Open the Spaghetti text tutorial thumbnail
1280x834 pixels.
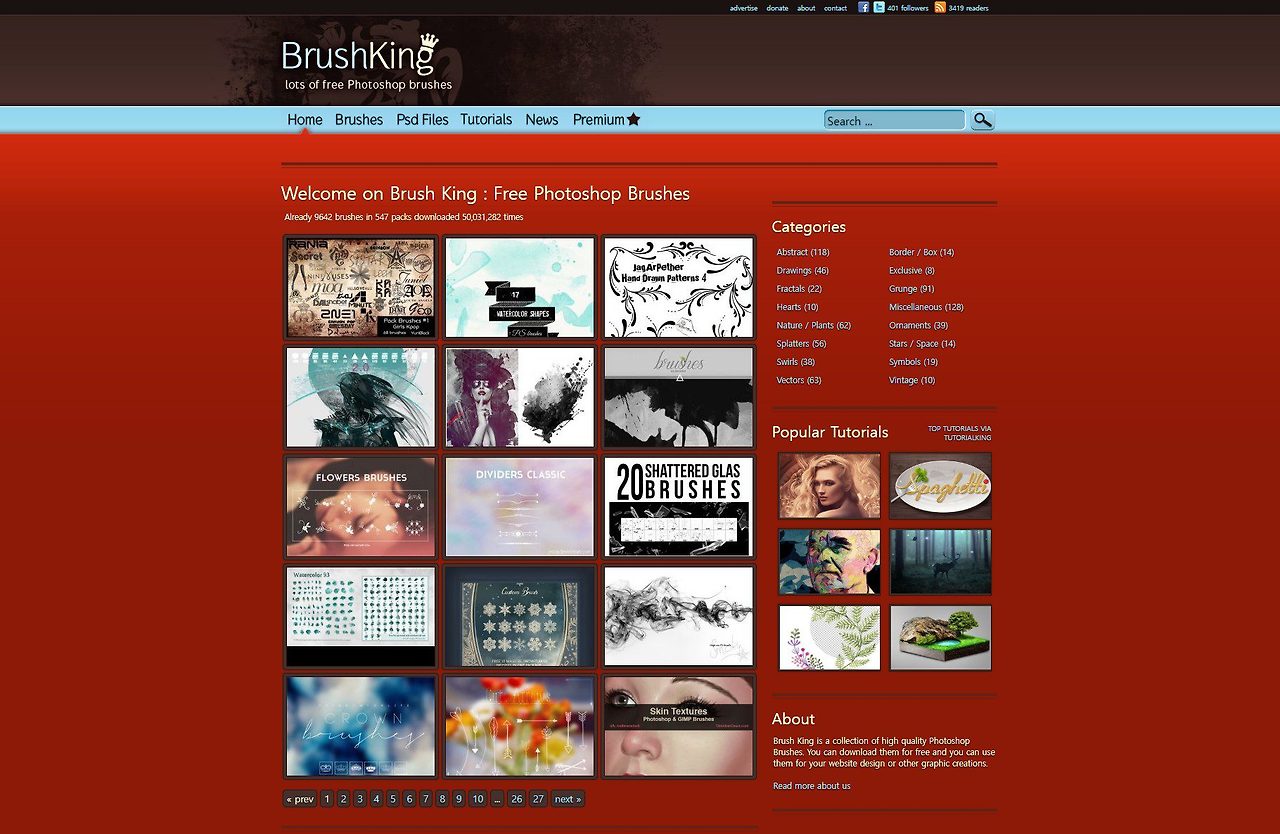(940, 486)
